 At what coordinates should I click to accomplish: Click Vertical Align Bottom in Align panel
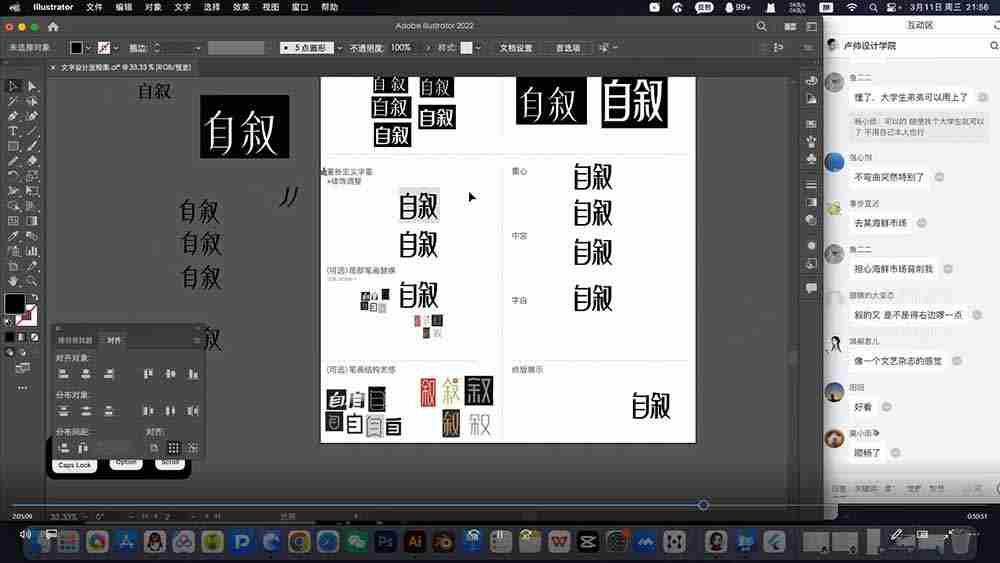click(193, 374)
